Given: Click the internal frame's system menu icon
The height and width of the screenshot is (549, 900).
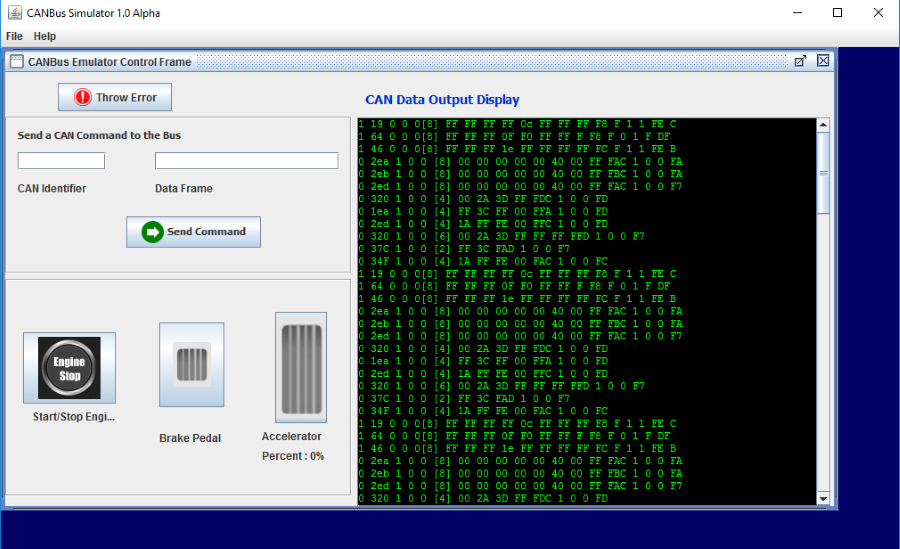Looking at the screenshot, I should (17, 61).
